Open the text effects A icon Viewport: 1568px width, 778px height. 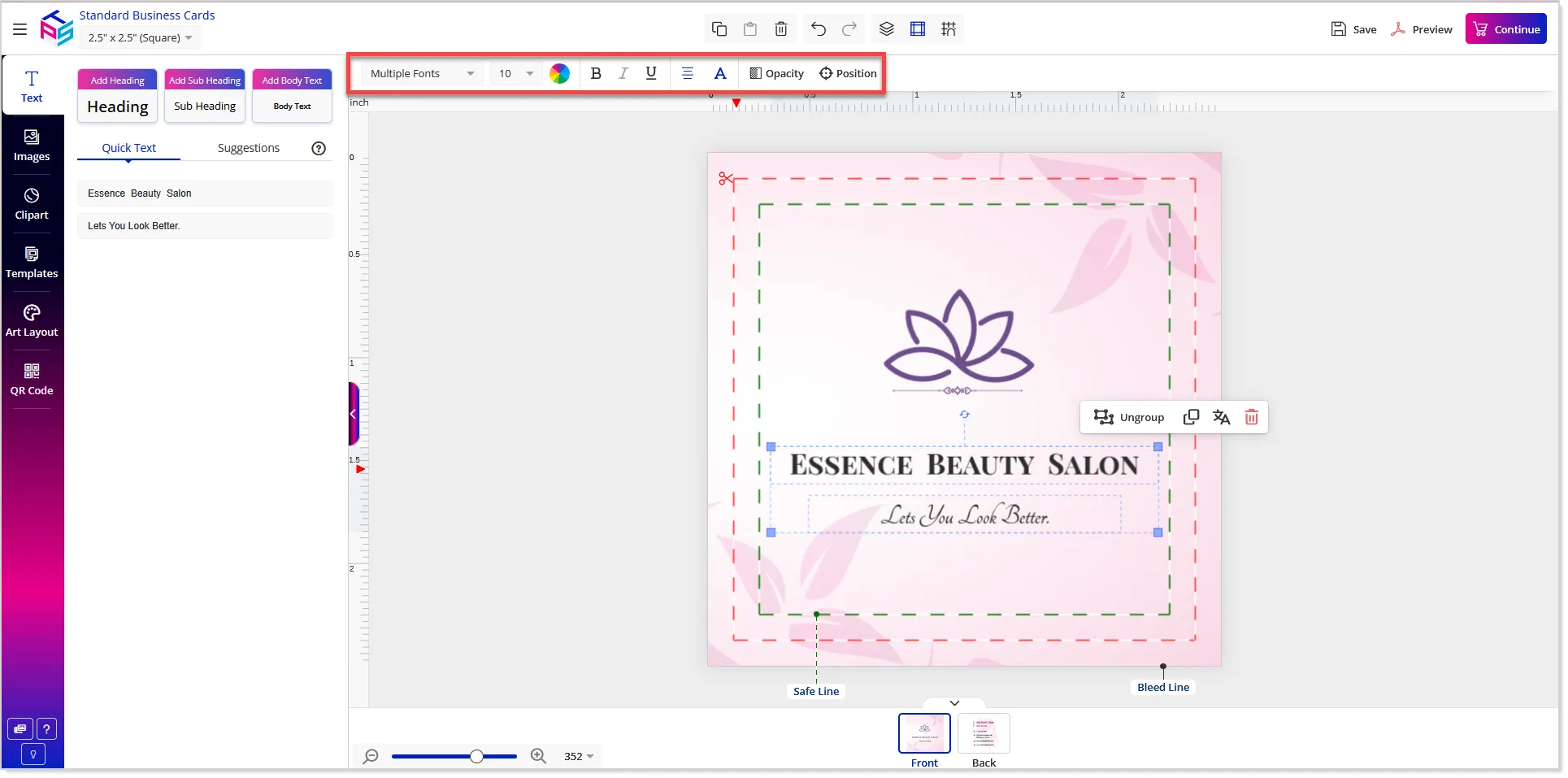pyautogui.click(x=720, y=73)
